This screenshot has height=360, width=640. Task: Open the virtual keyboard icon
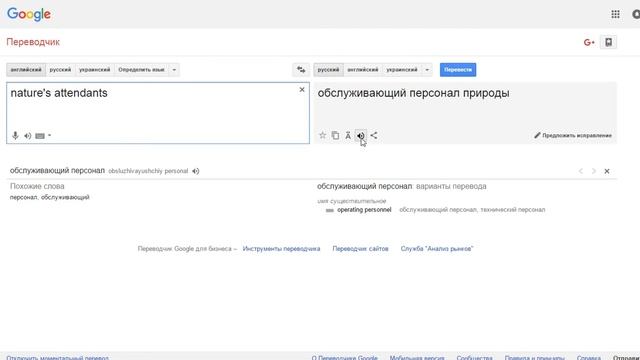tap(40, 136)
